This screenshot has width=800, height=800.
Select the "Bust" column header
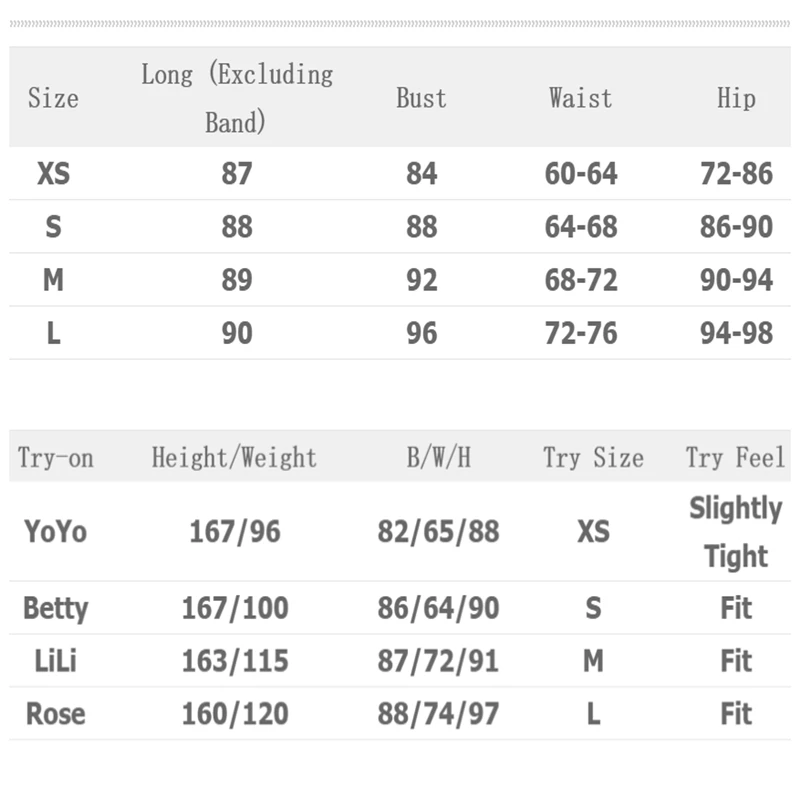point(421,98)
